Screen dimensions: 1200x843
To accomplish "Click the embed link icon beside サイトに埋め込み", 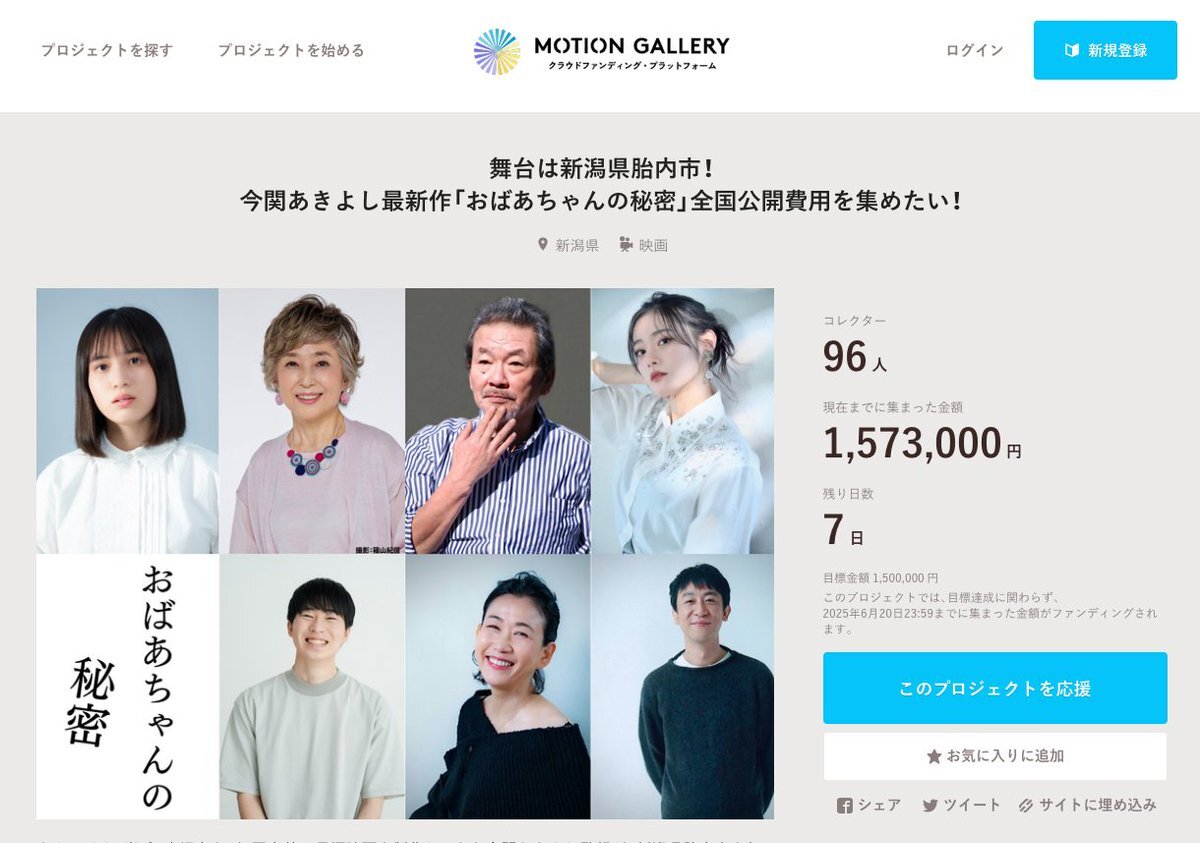I will tap(1025, 805).
